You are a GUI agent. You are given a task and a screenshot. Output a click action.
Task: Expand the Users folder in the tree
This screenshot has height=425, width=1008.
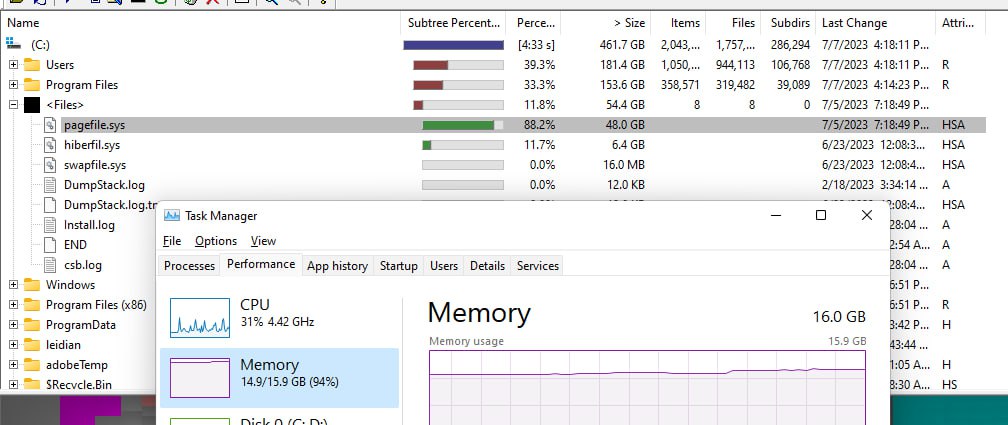[x=14, y=65]
